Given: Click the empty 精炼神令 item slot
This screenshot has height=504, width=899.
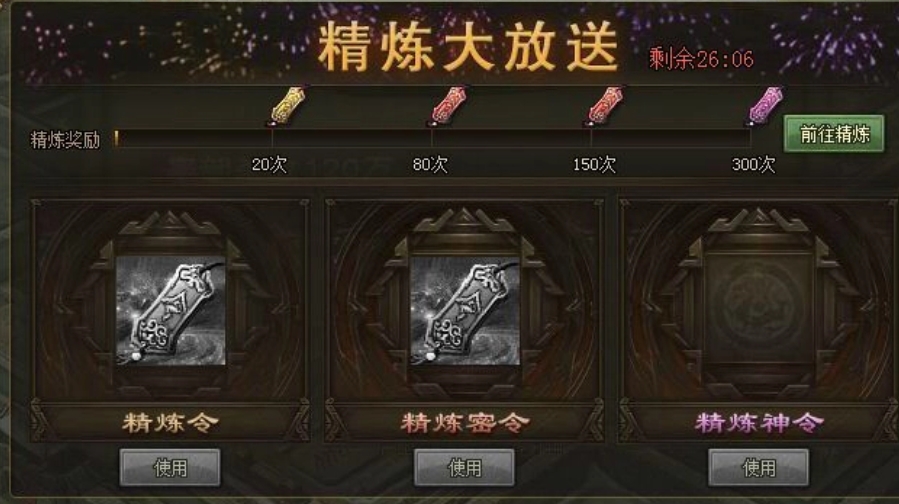Looking at the screenshot, I should tap(759, 310).
